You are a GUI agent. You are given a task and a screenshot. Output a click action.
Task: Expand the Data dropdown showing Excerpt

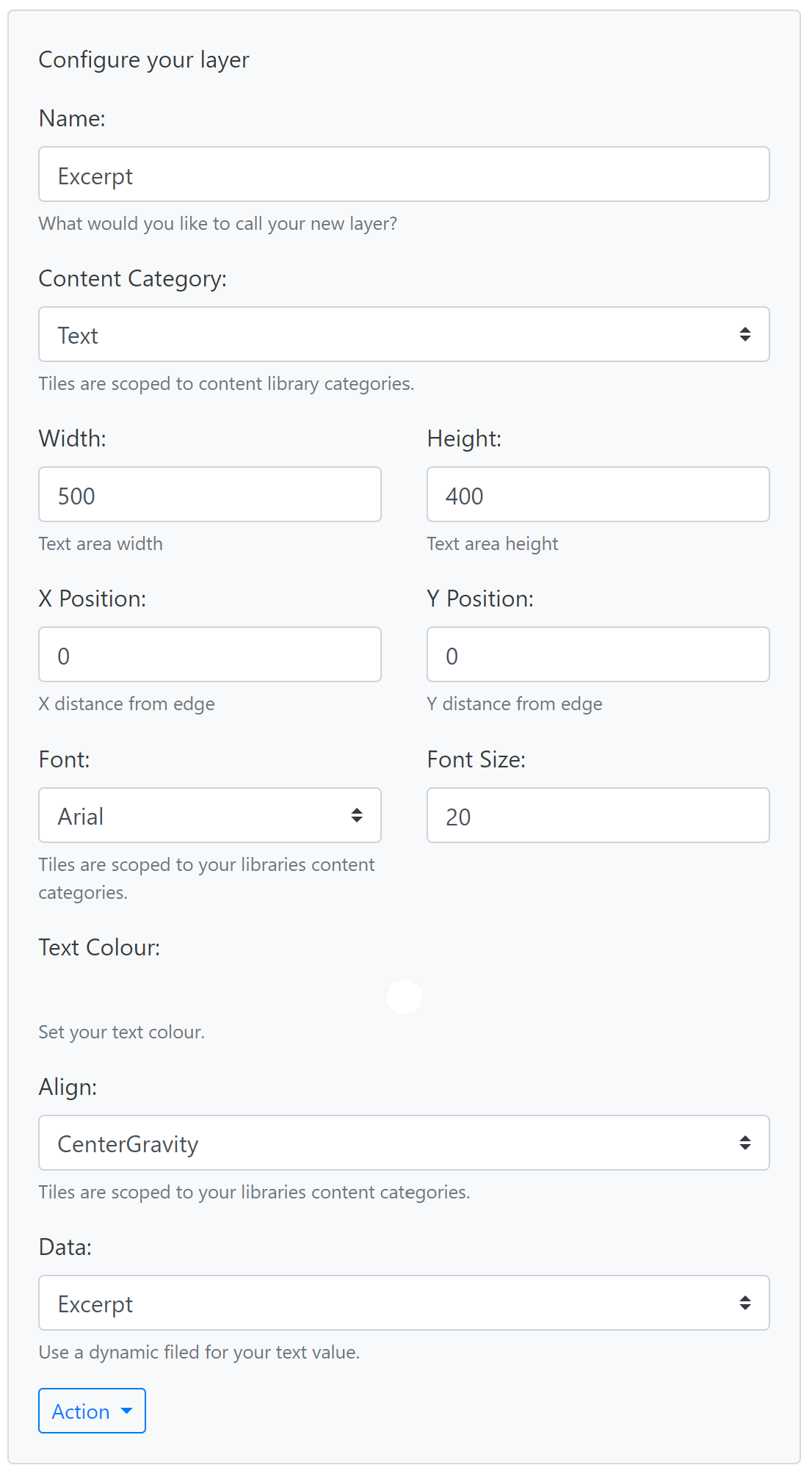[x=404, y=1303]
